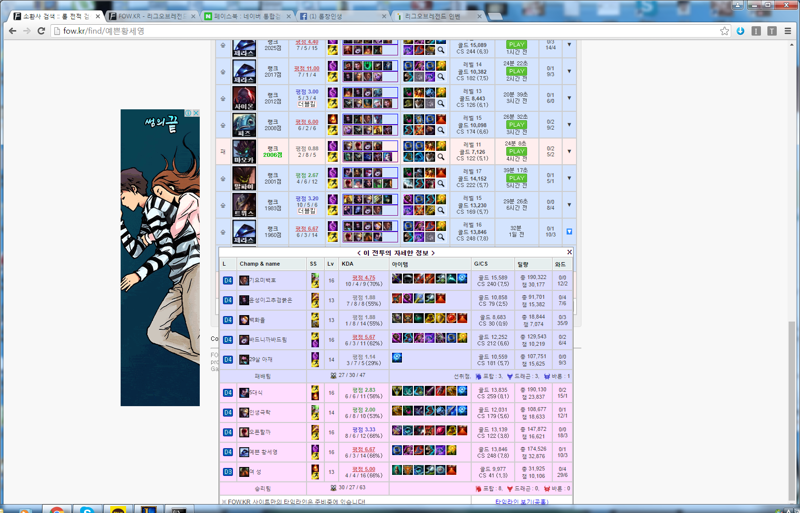Click the blue download extension icon in toolbar
This screenshot has height=513, width=800.
(x=740, y=31)
